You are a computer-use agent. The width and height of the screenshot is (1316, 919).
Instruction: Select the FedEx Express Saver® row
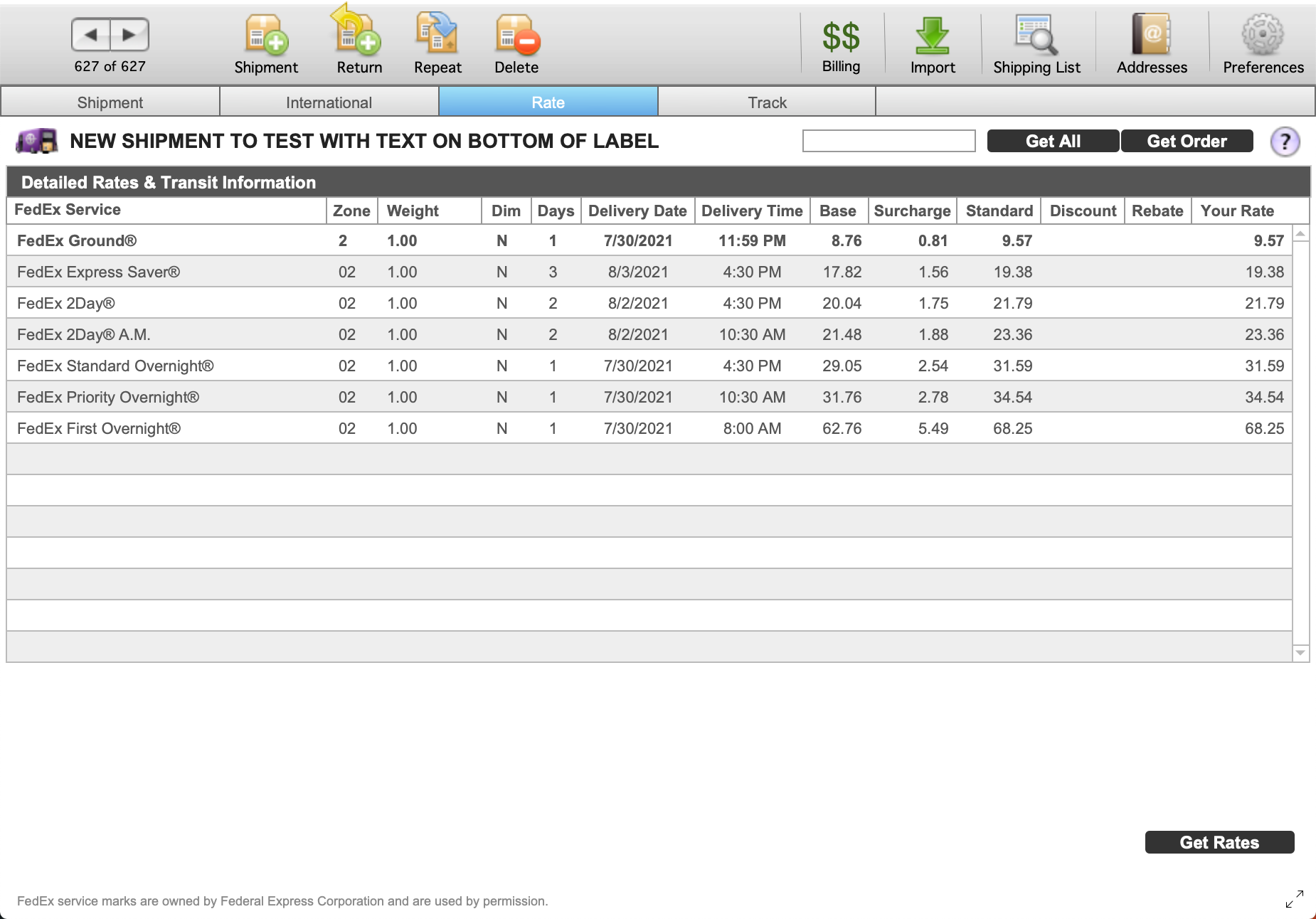[649, 272]
